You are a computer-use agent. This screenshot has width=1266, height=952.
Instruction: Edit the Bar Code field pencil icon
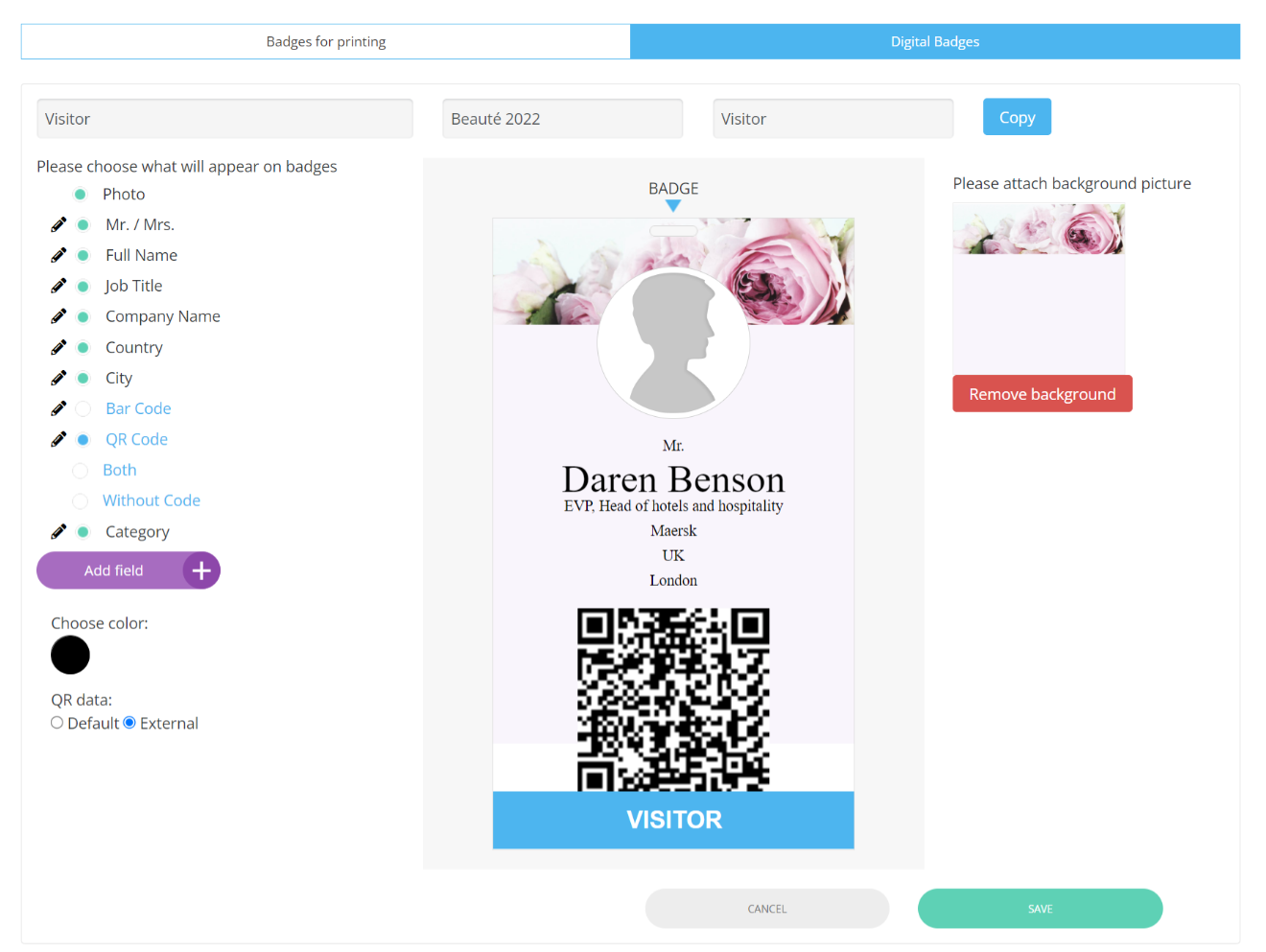click(x=59, y=408)
